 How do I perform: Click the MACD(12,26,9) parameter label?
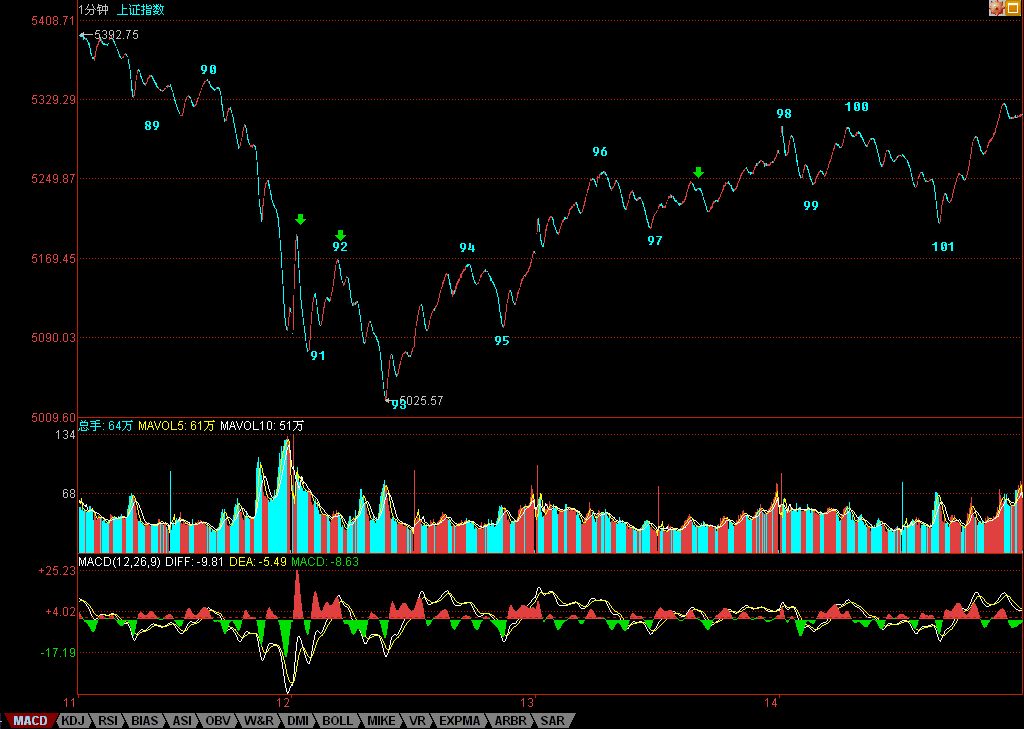click(118, 562)
